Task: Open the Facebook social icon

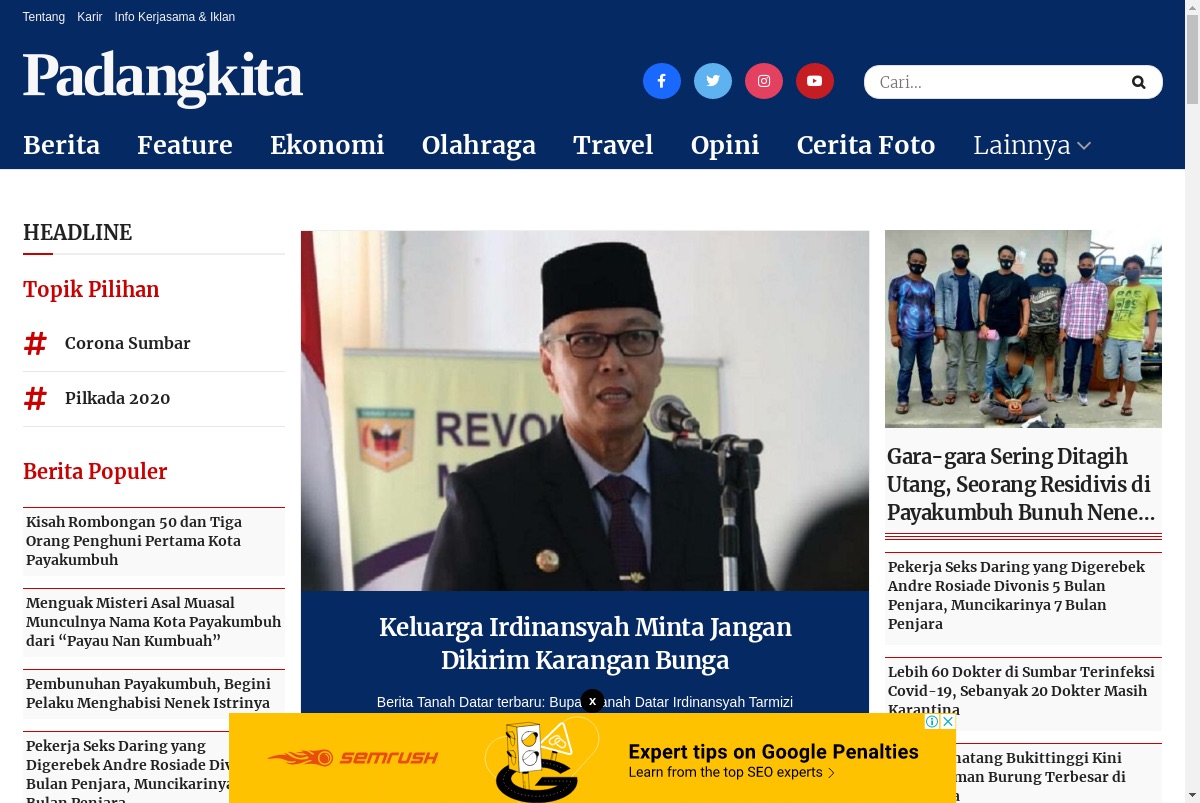Action: click(662, 81)
